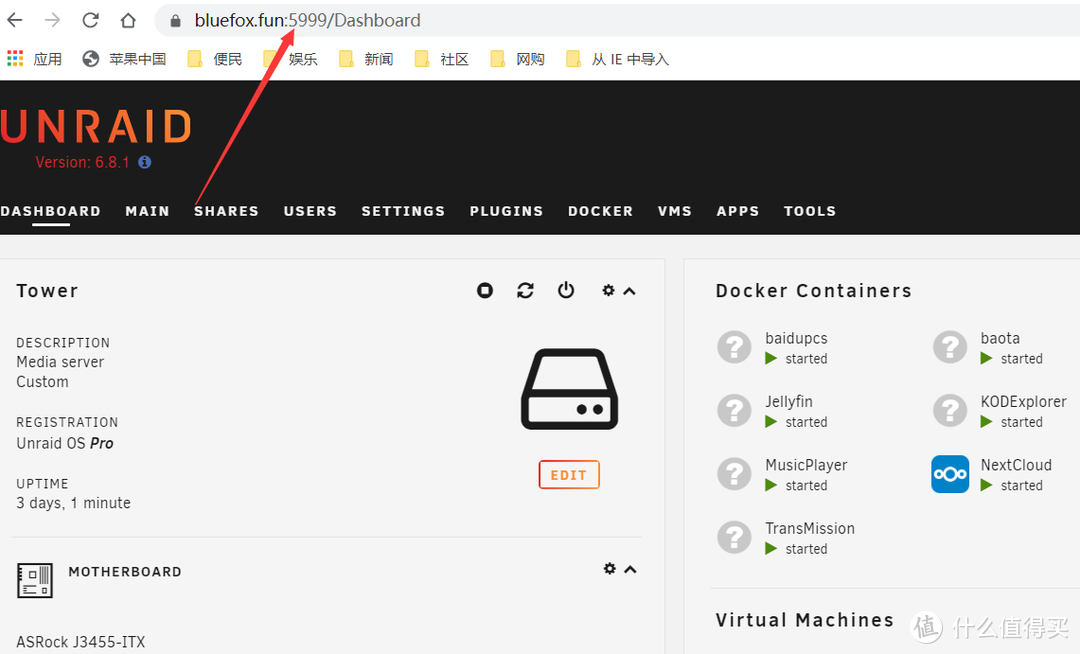Open the PLUGINS tab
1080x654 pixels.
(507, 211)
